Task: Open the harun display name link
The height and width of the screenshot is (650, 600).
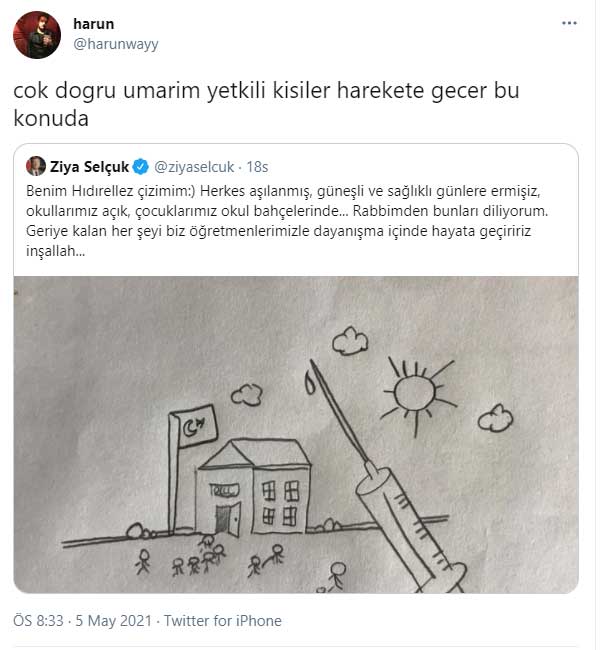Action: [93, 24]
